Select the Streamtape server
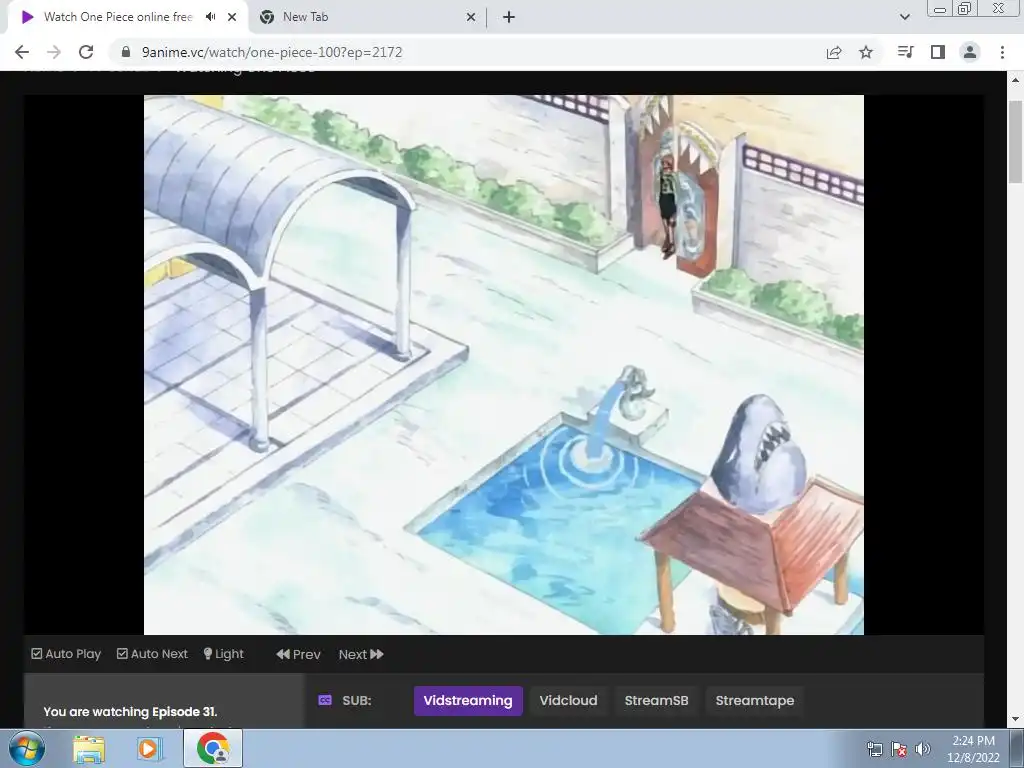The image size is (1024, 768). pyautogui.click(x=755, y=701)
